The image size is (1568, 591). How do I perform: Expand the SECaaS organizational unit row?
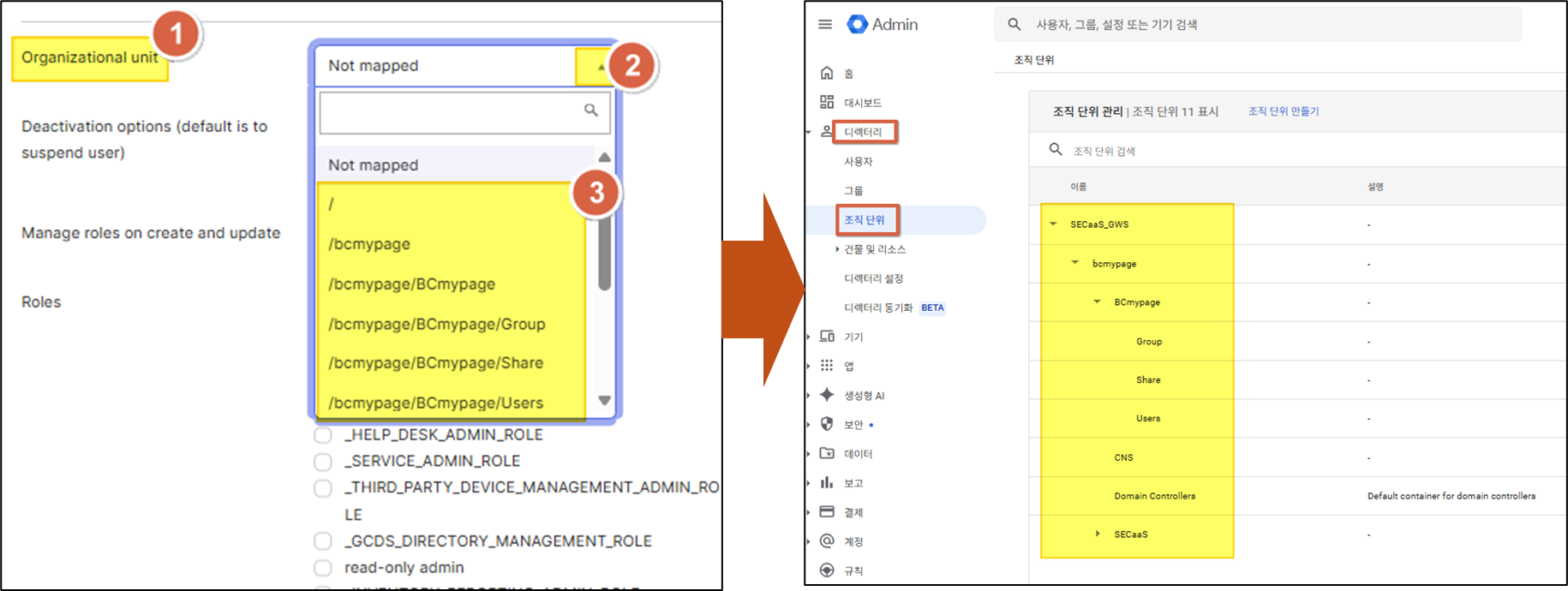(x=1098, y=534)
